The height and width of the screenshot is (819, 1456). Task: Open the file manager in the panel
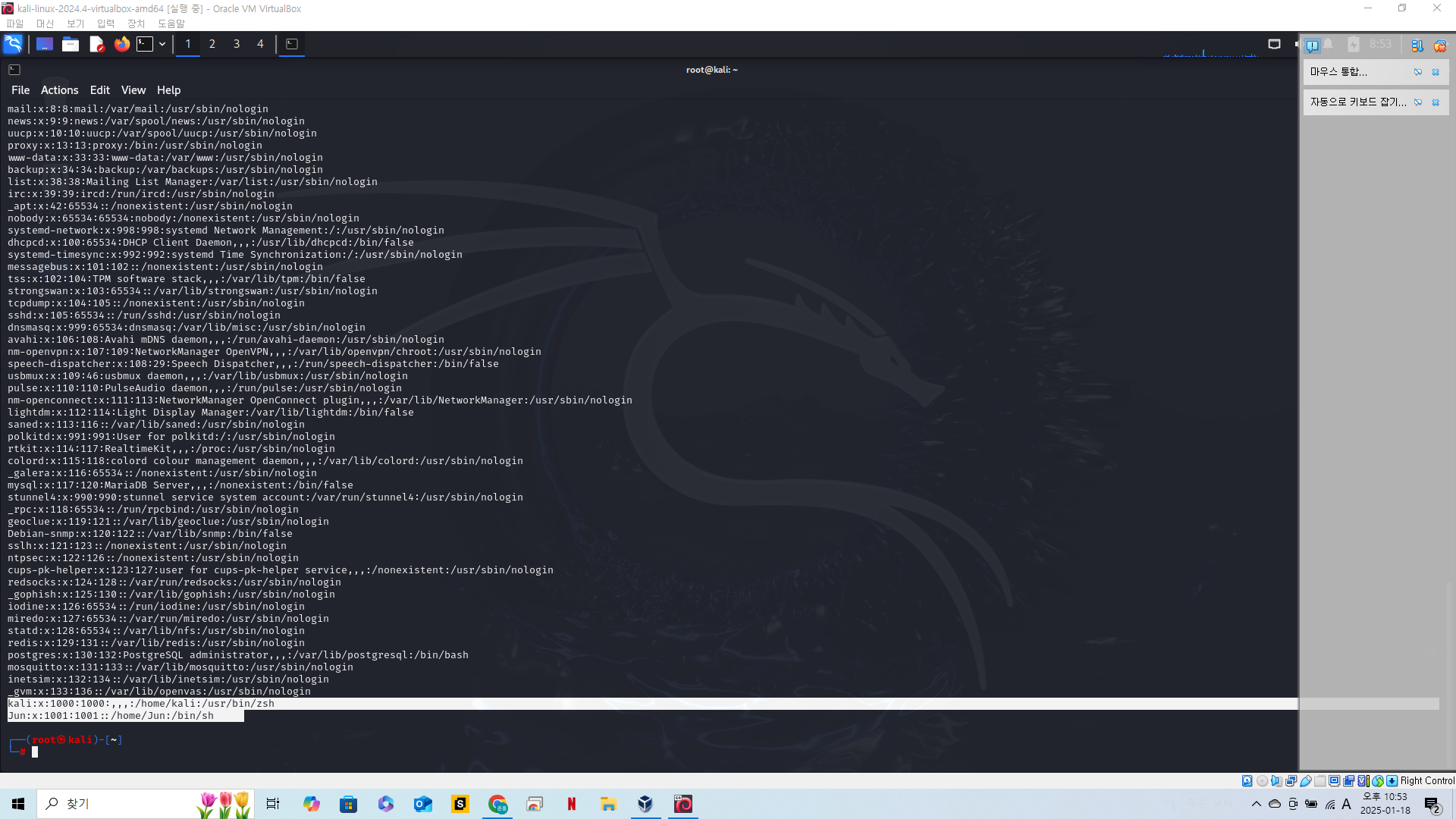coord(71,44)
